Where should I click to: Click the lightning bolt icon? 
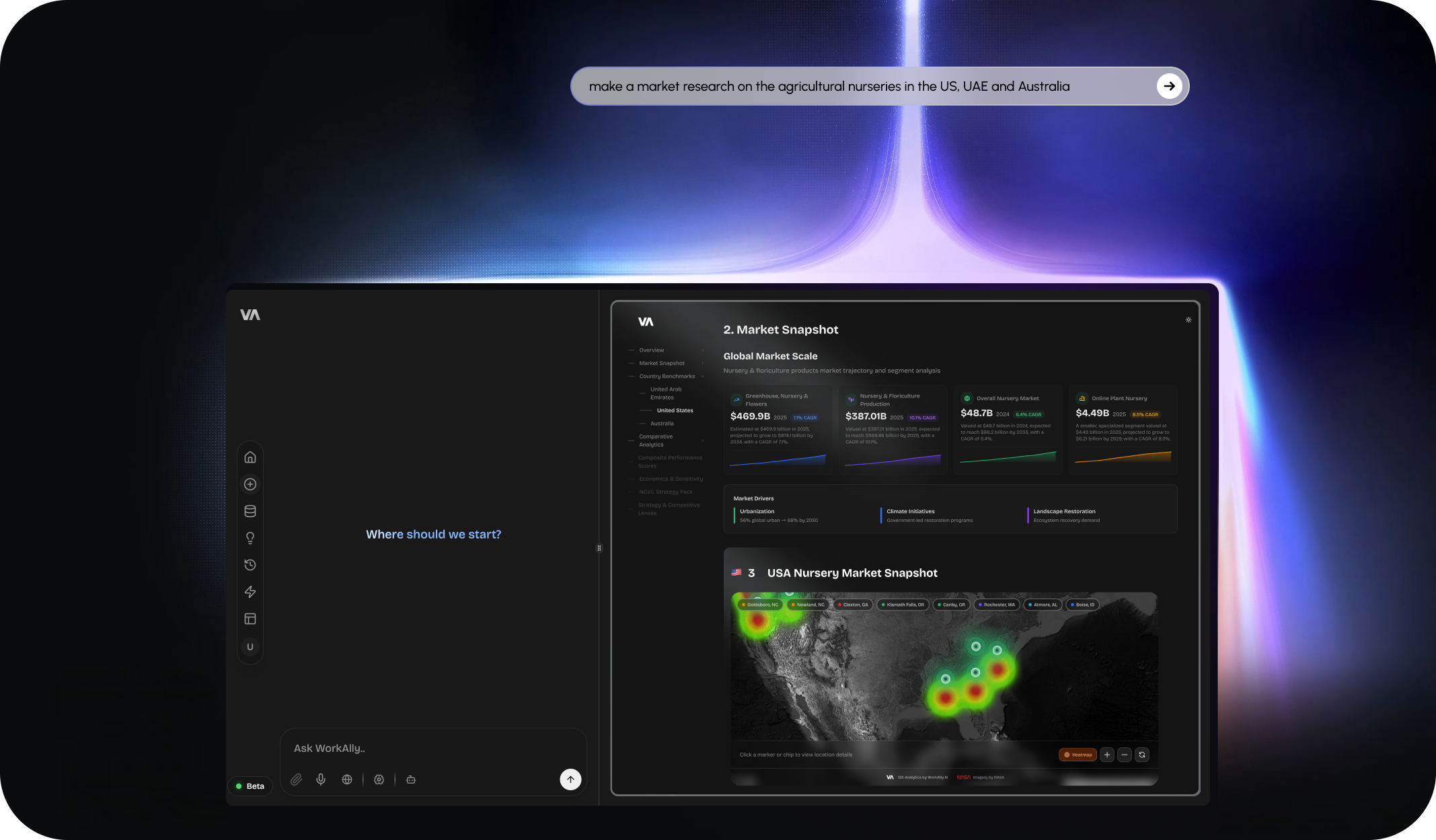[x=250, y=592]
